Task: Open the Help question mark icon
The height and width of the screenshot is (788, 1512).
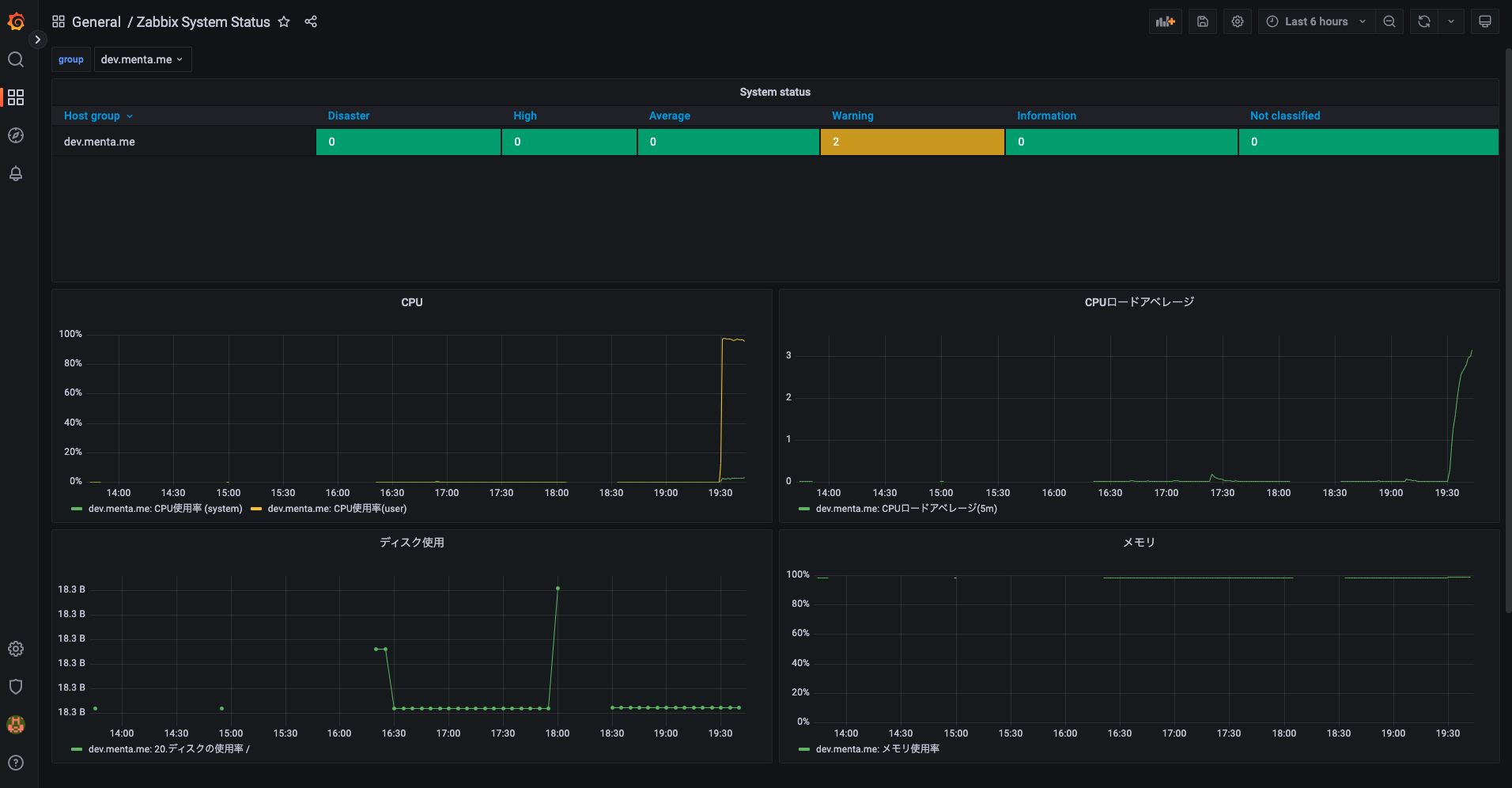Action: click(x=16, y=763)
